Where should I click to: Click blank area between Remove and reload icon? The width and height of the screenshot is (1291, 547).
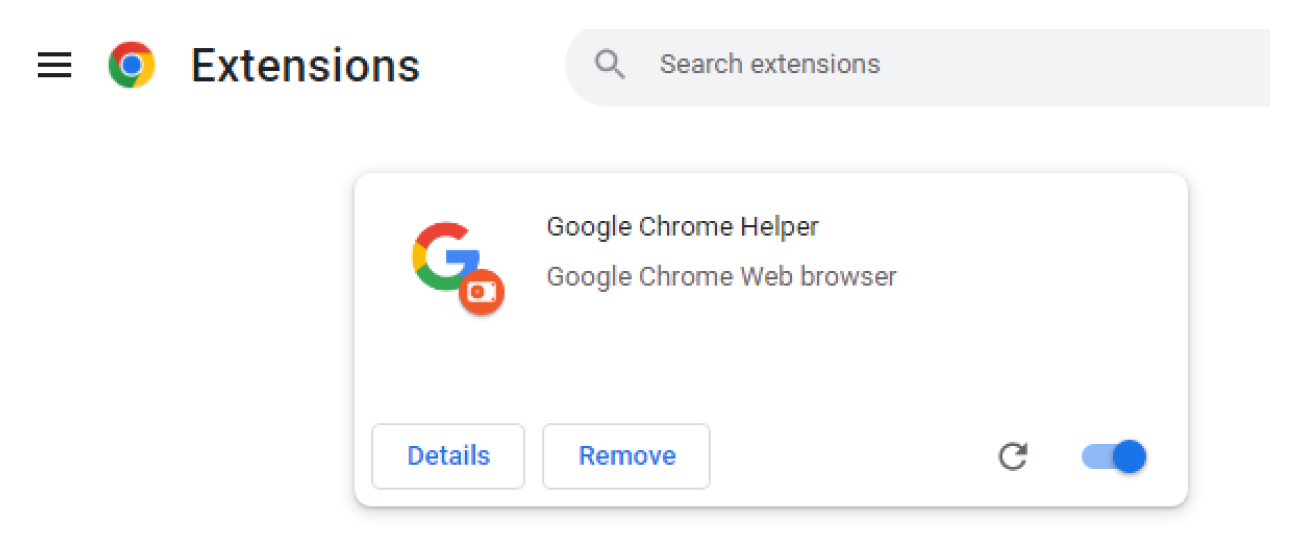point(850,457)
